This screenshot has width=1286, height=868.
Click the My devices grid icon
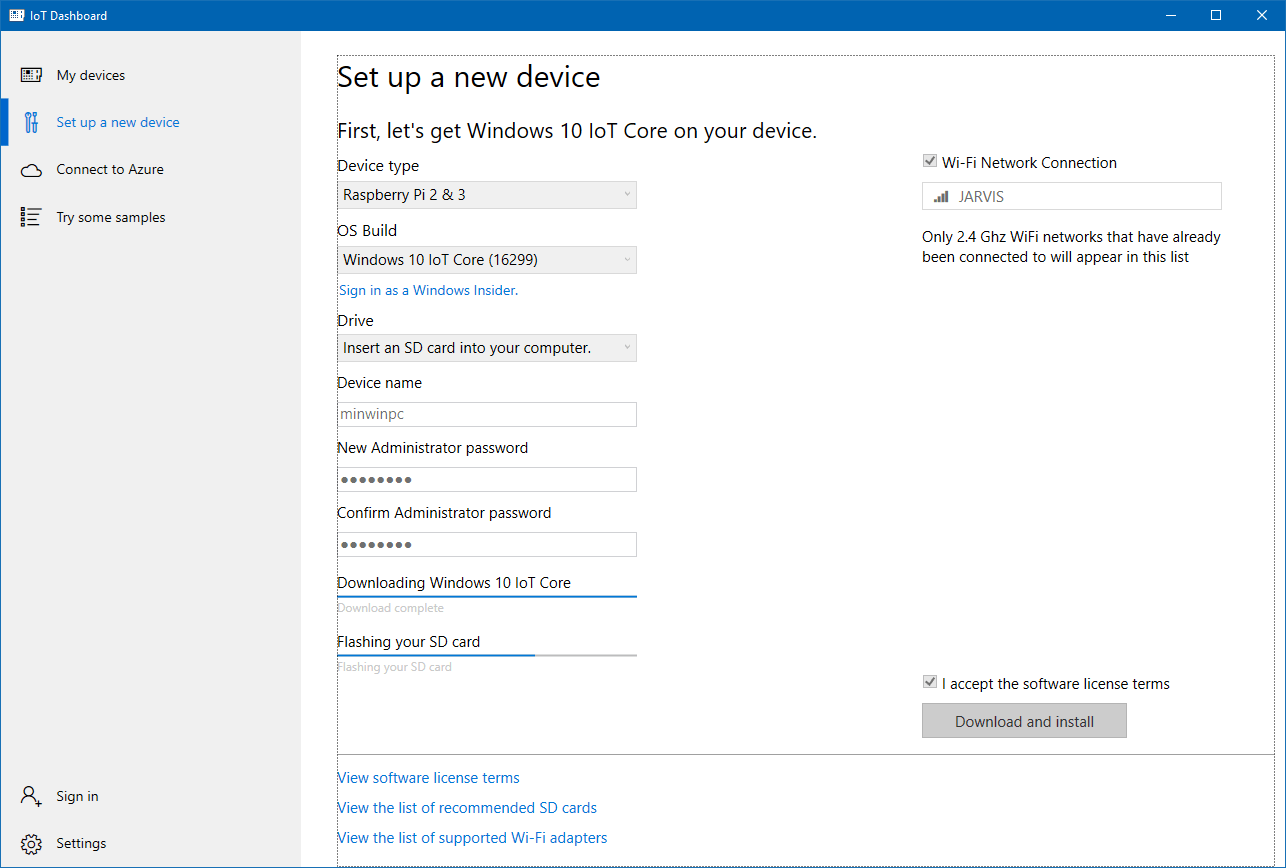click(31, 74)
